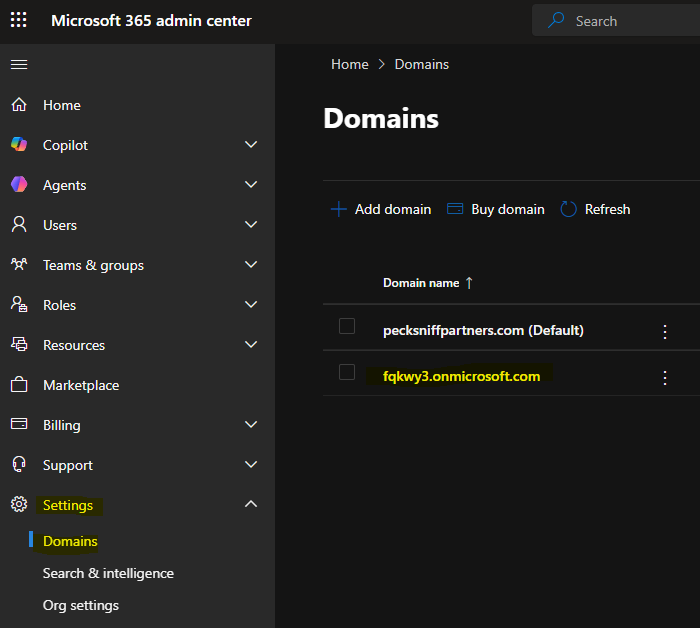
Task: Click the search magnifier icon
Action: point(556,20)
